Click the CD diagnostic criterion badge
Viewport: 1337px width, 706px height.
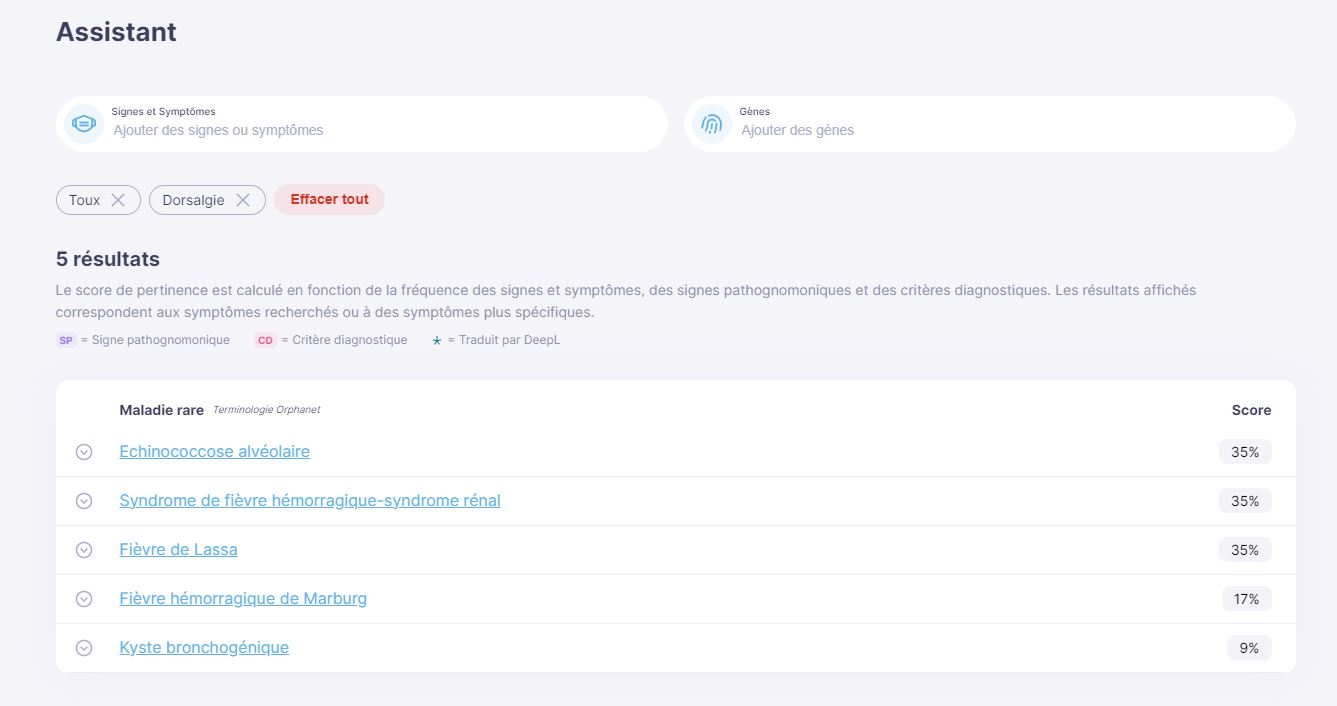tap(265, 340)
